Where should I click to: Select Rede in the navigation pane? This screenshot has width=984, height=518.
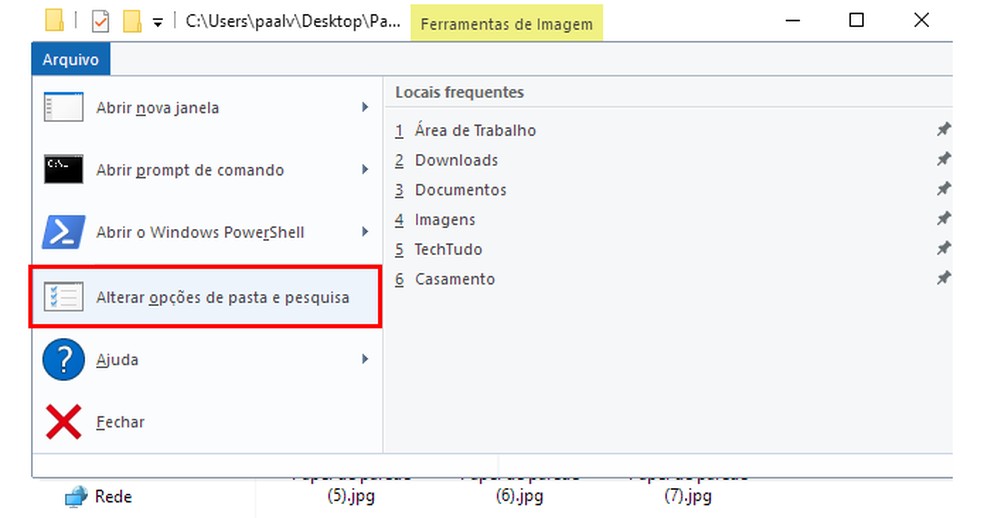tap(114, 497)
